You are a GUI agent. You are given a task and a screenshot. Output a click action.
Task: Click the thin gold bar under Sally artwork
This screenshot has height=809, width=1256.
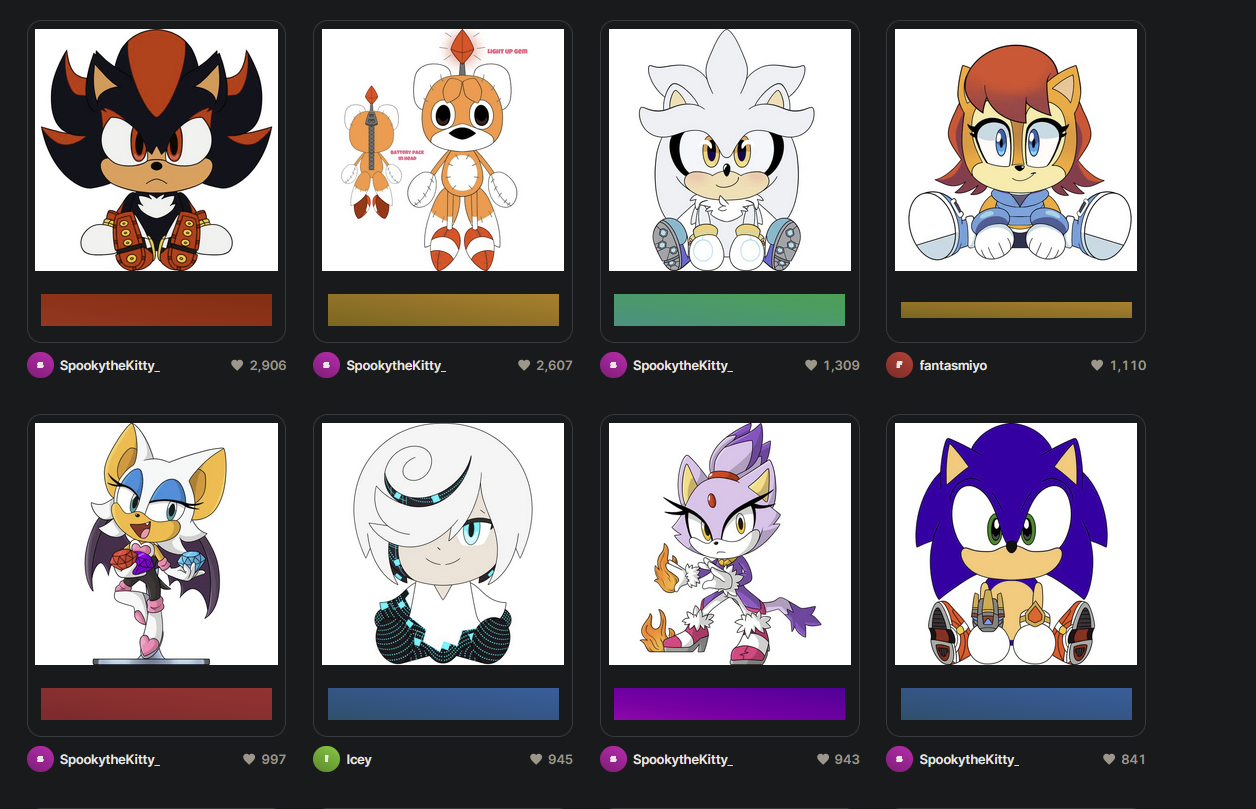click(1016, 310)
